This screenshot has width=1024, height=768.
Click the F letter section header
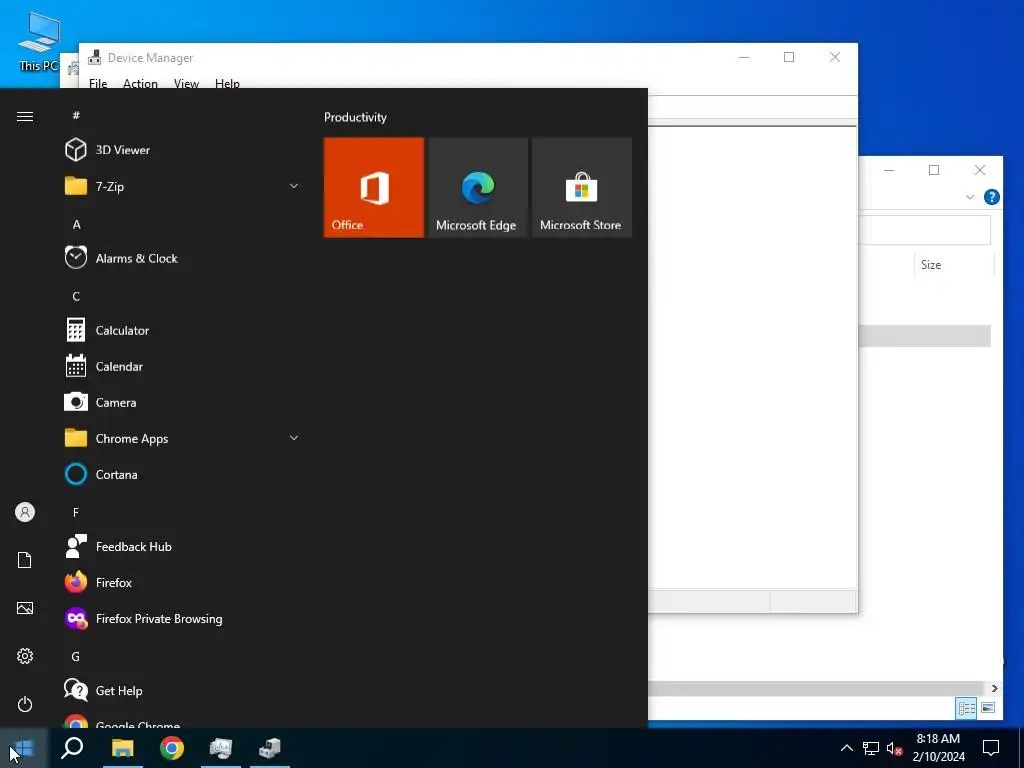(x=76, y=513)
